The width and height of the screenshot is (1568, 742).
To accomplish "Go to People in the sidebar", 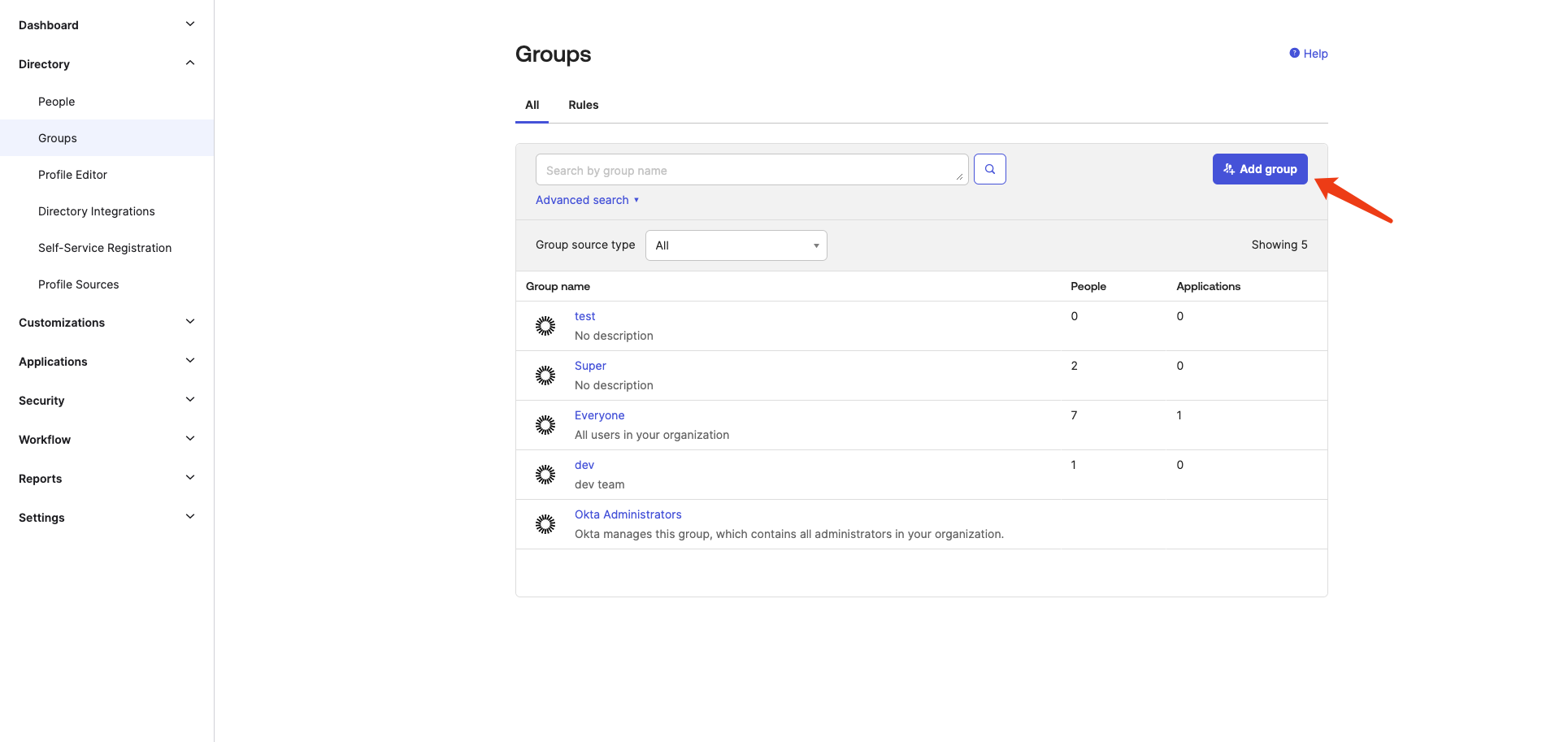I will coord(56,102).
